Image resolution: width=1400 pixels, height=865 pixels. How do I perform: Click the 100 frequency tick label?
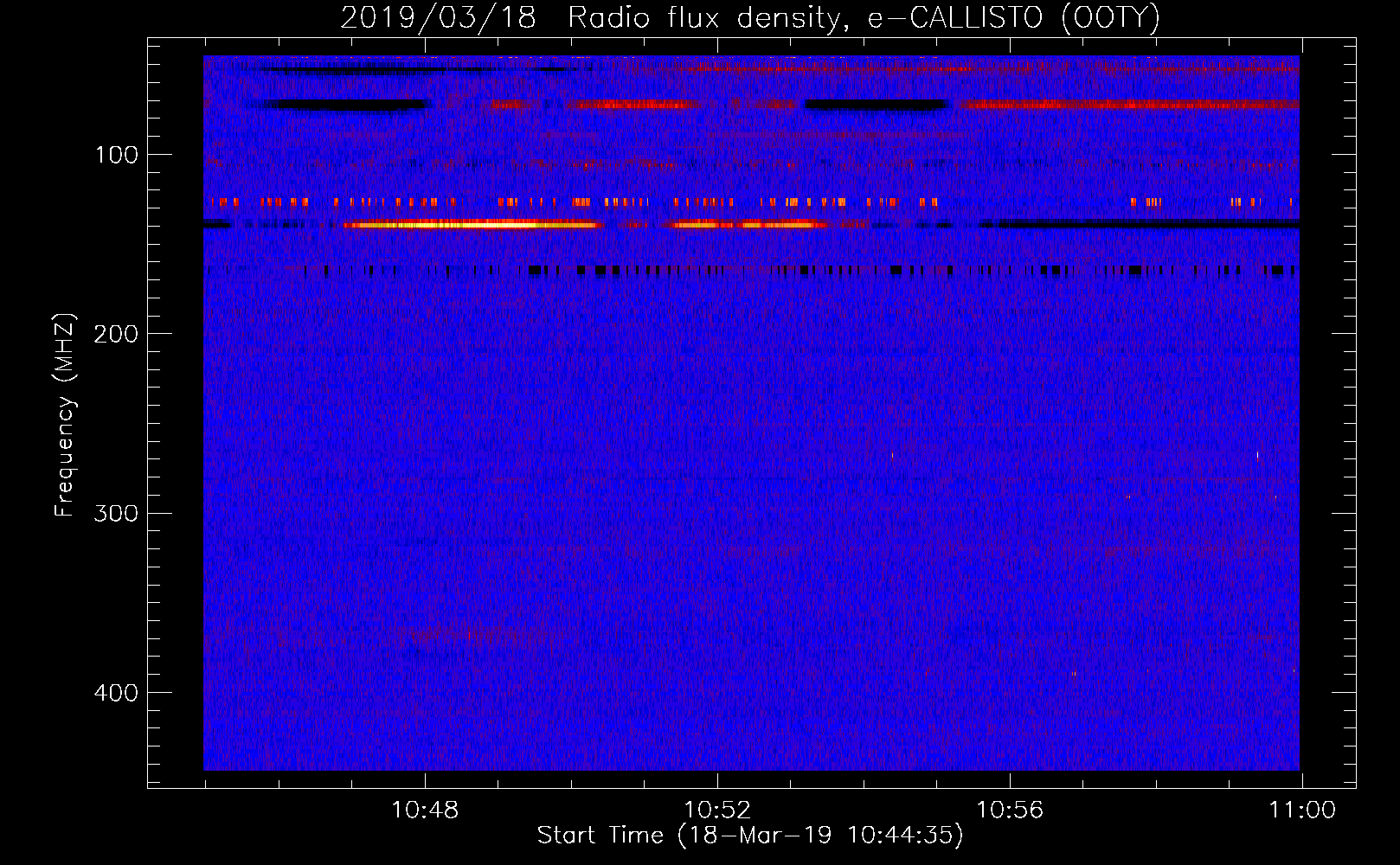tap(117, 155)
